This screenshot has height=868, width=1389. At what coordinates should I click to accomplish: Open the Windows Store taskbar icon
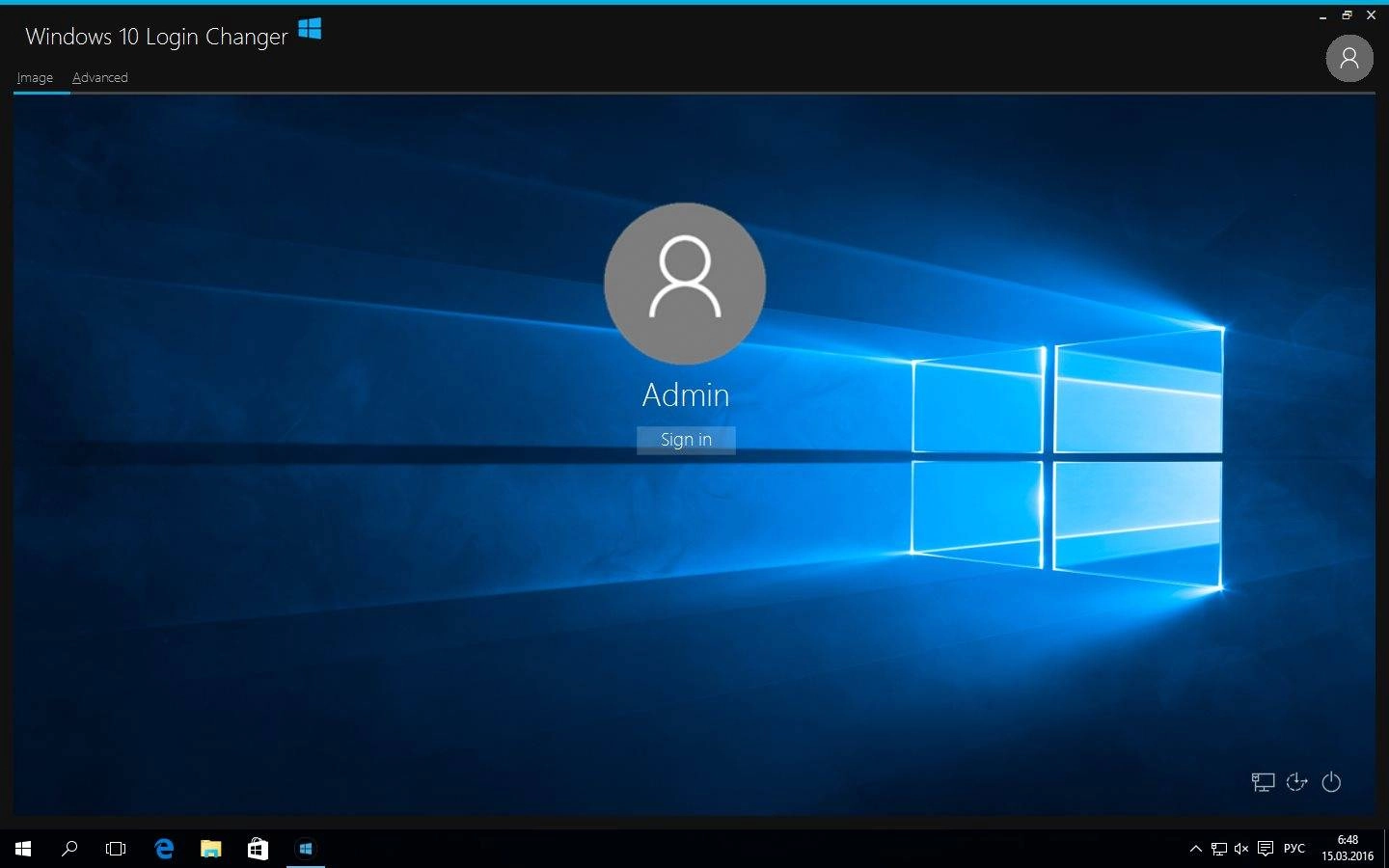[x=258, y=849]
